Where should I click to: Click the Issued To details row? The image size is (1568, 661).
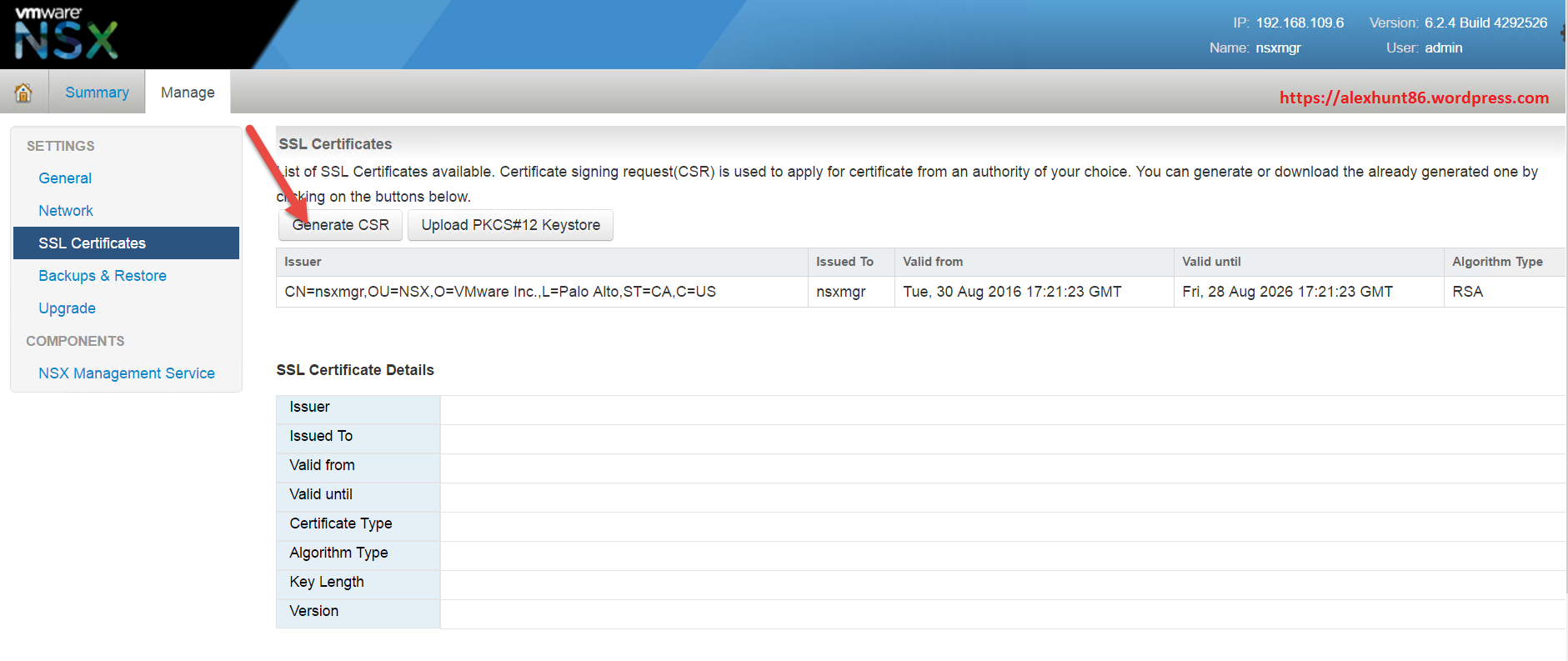(x=920, y=439)
